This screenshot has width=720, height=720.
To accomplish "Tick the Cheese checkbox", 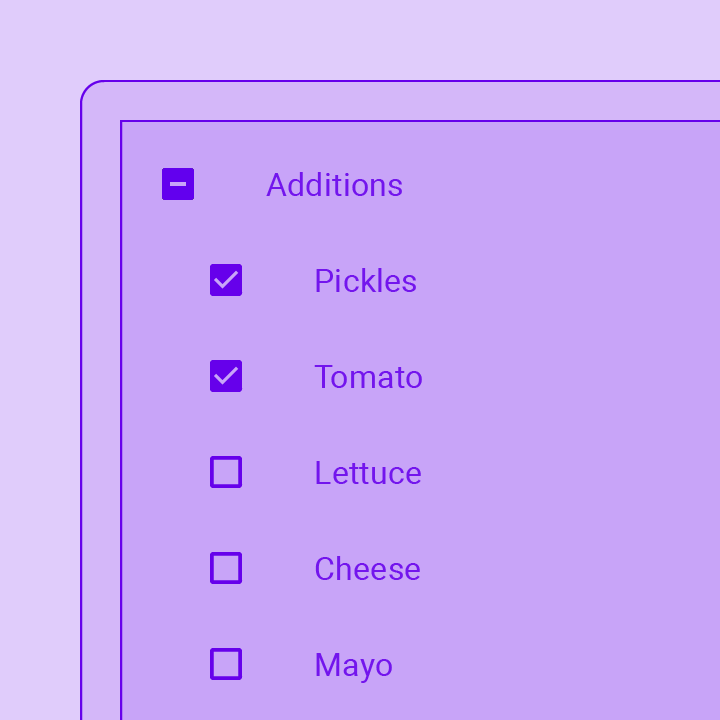I will click(x=226, y=568).
